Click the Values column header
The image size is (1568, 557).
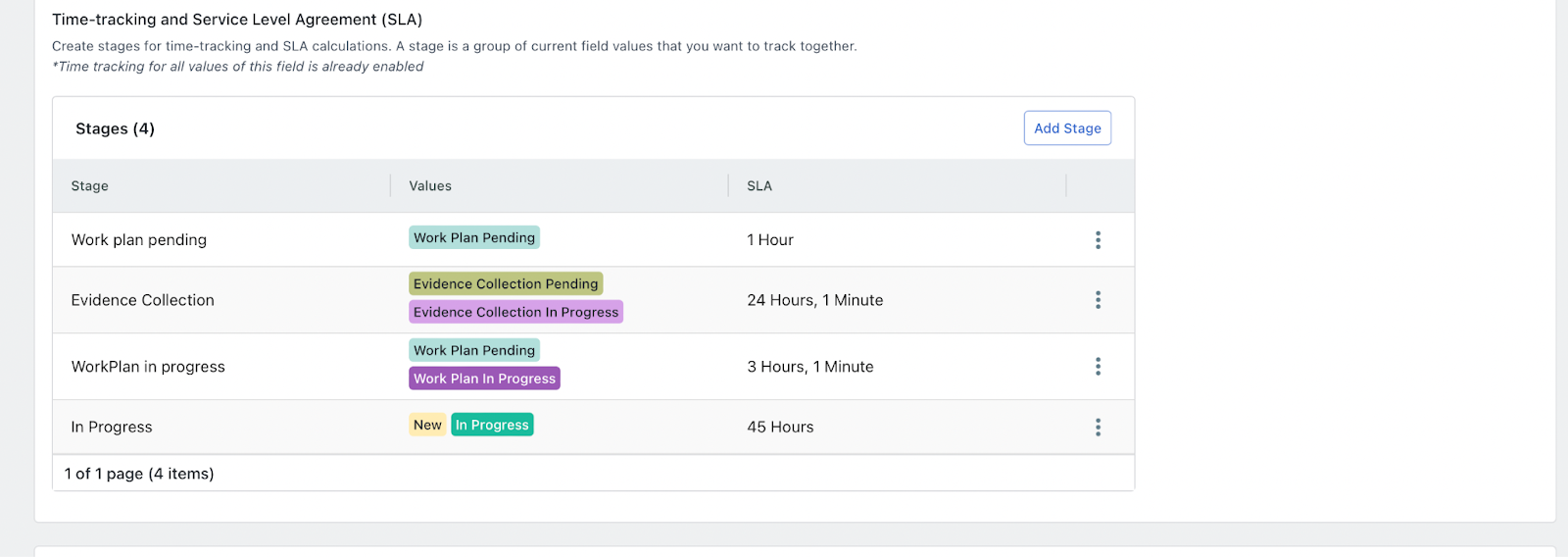click(x=430, y=186)
